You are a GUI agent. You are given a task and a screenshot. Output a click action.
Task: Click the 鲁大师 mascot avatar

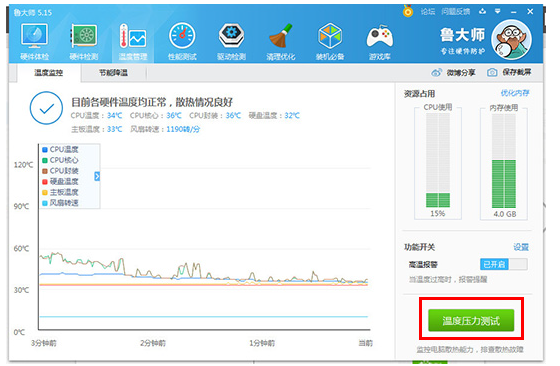tap(511, 40)
